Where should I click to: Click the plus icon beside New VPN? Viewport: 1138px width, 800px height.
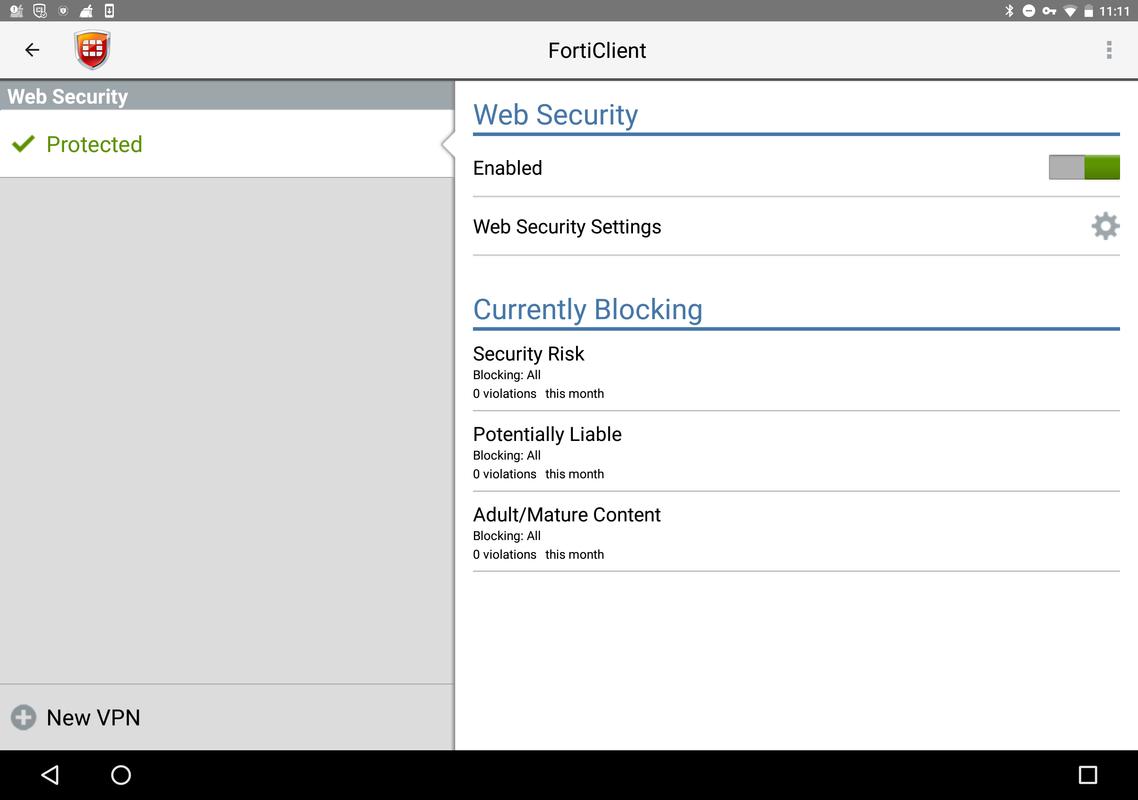tap(23, 717)
